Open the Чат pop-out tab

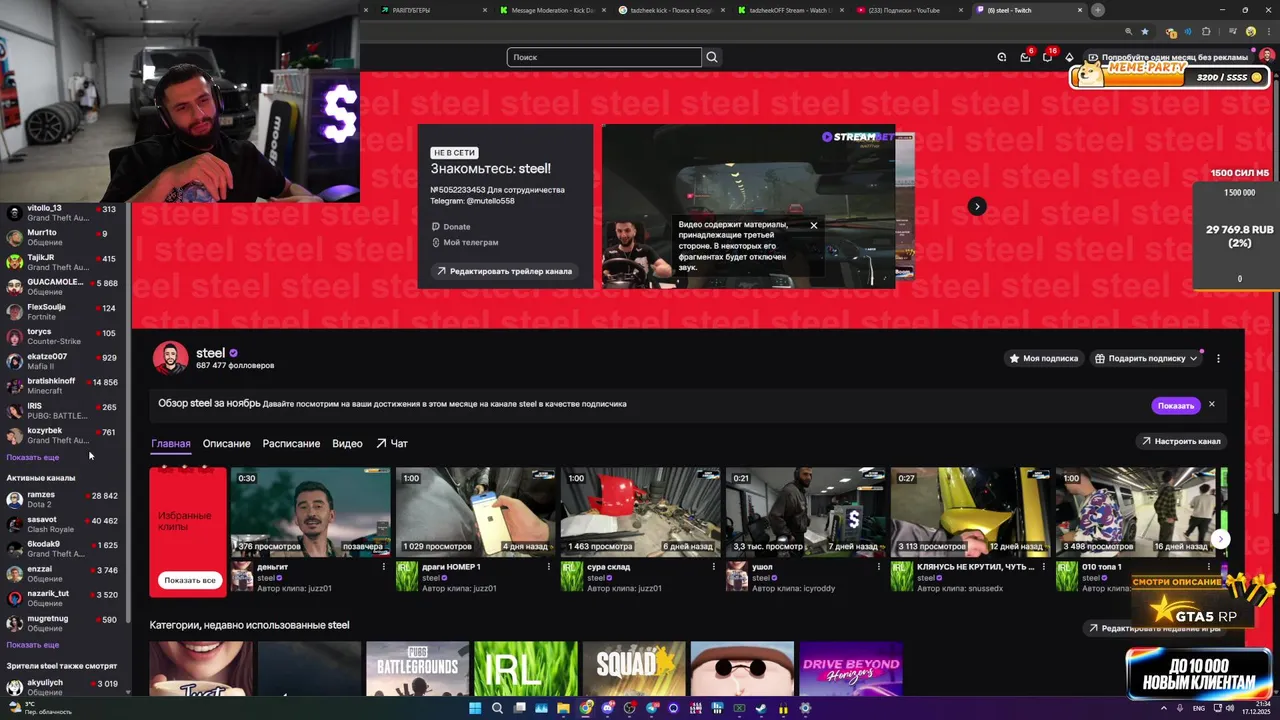coord(392,443)
